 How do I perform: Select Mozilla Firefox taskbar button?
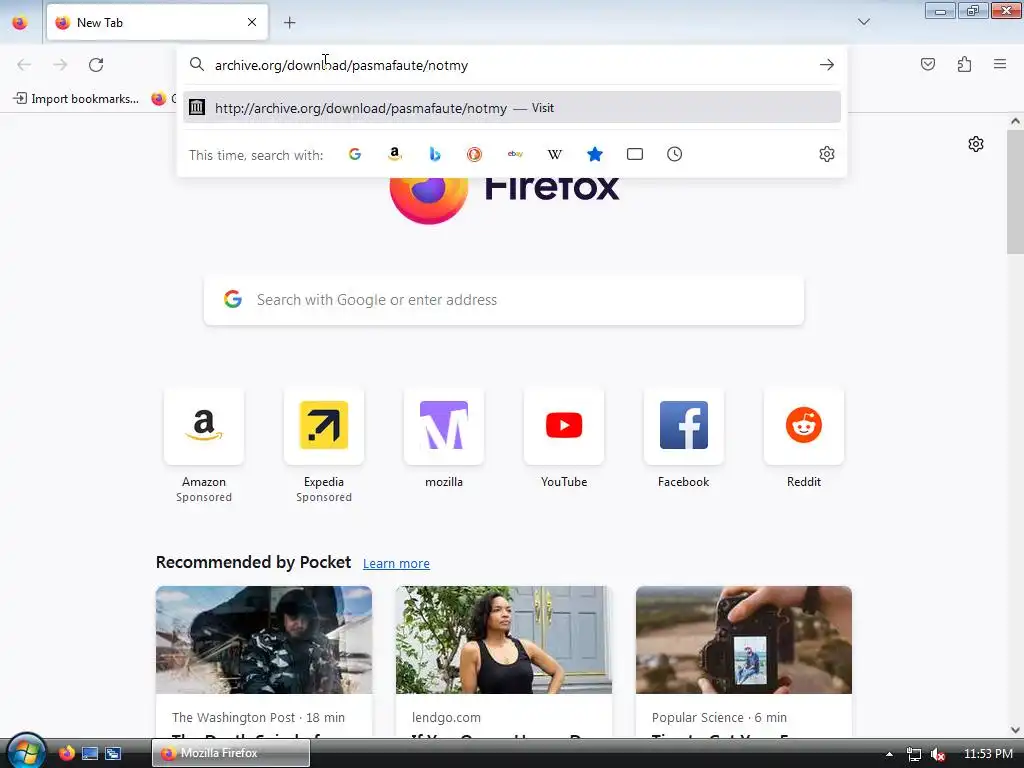(x=231, y=753)
